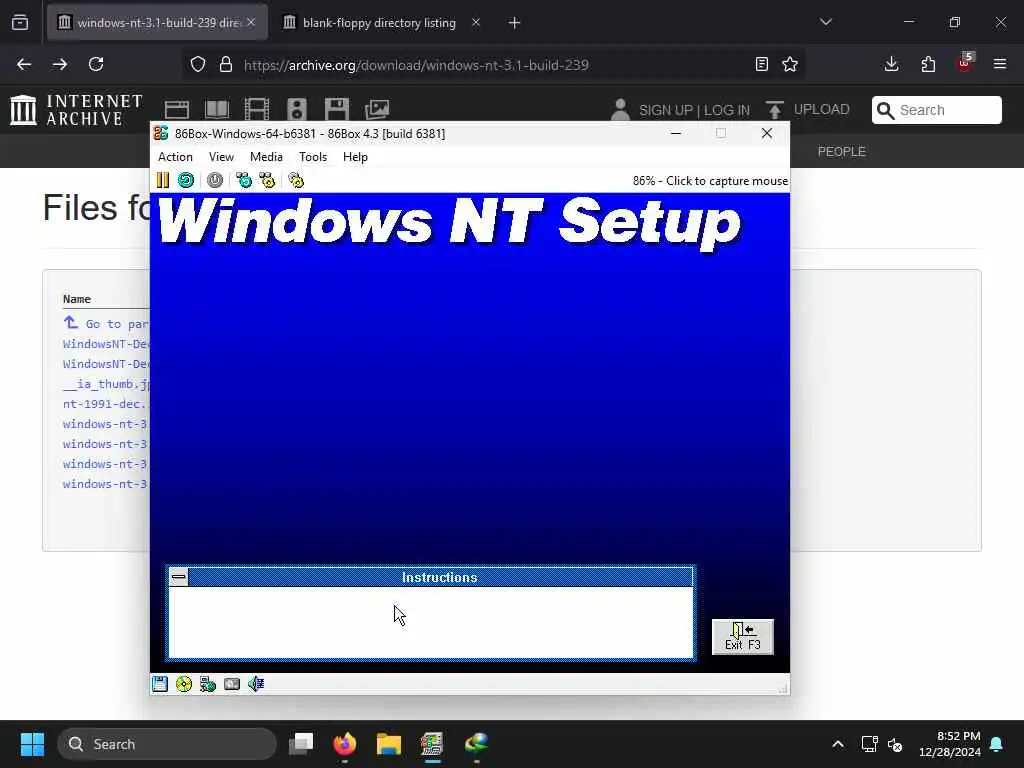
Task: Open the Action menu in 86Box
Action: click(x=175, y=157)
